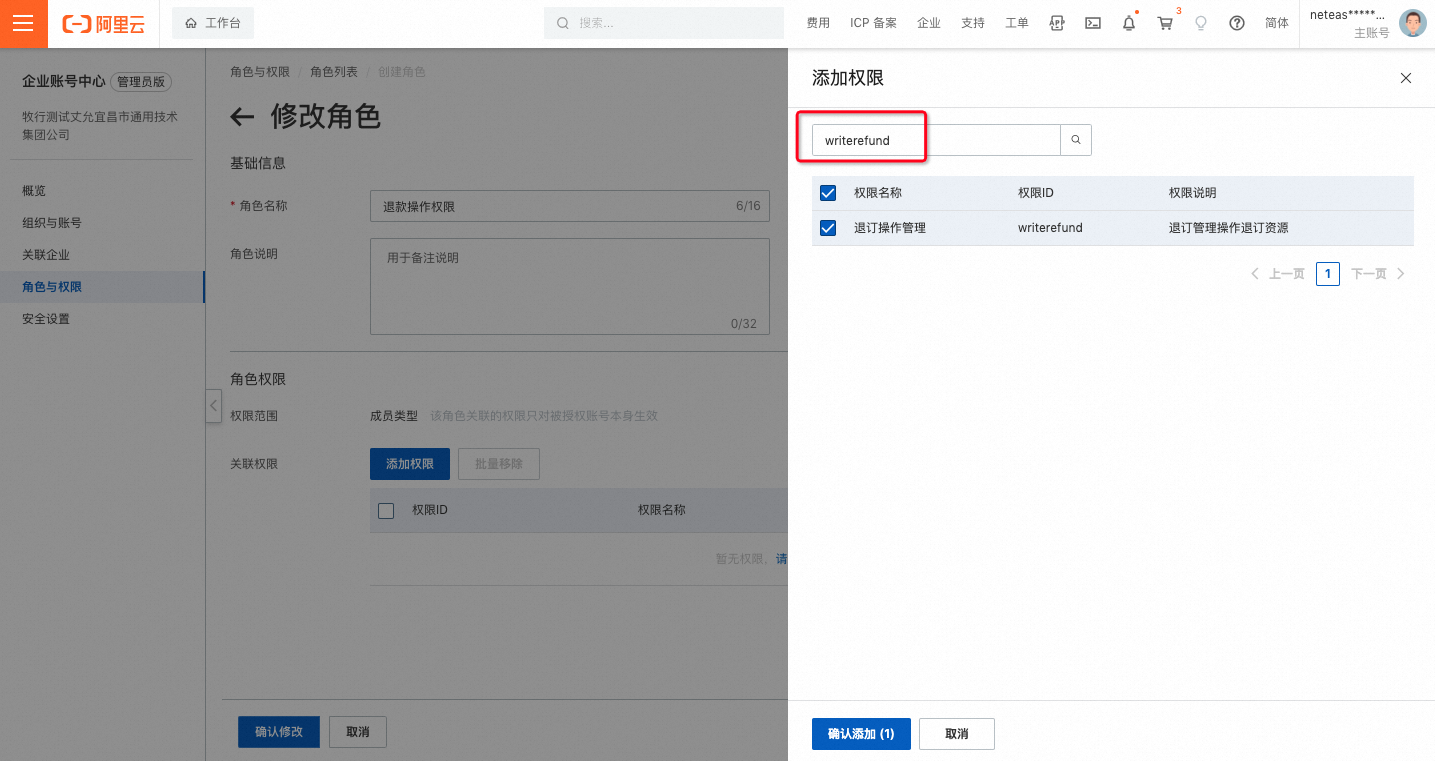Click the 角色说明 text area
Image resolution: width=1435 pixels, height=761 pixels.
tap(570, 286)
